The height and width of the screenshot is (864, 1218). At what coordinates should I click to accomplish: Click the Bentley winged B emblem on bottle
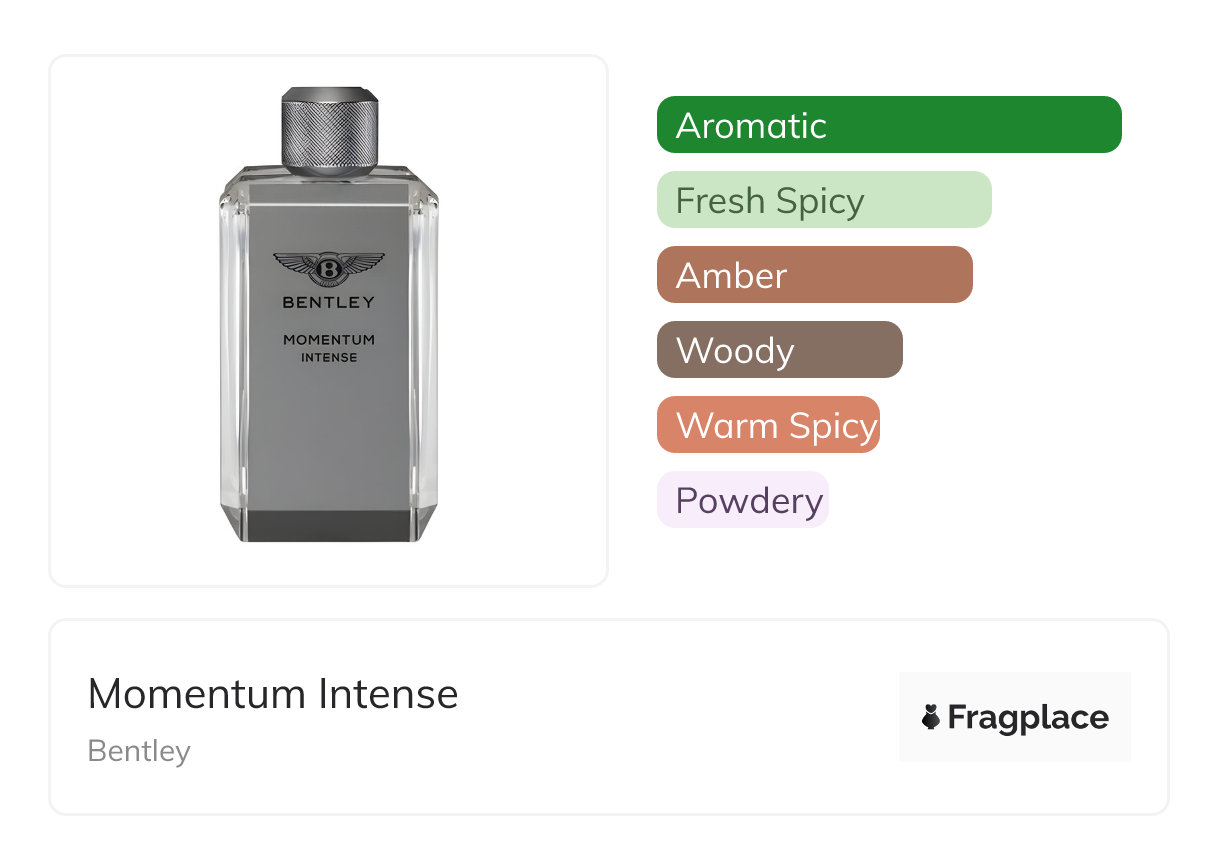coord(328,268)
